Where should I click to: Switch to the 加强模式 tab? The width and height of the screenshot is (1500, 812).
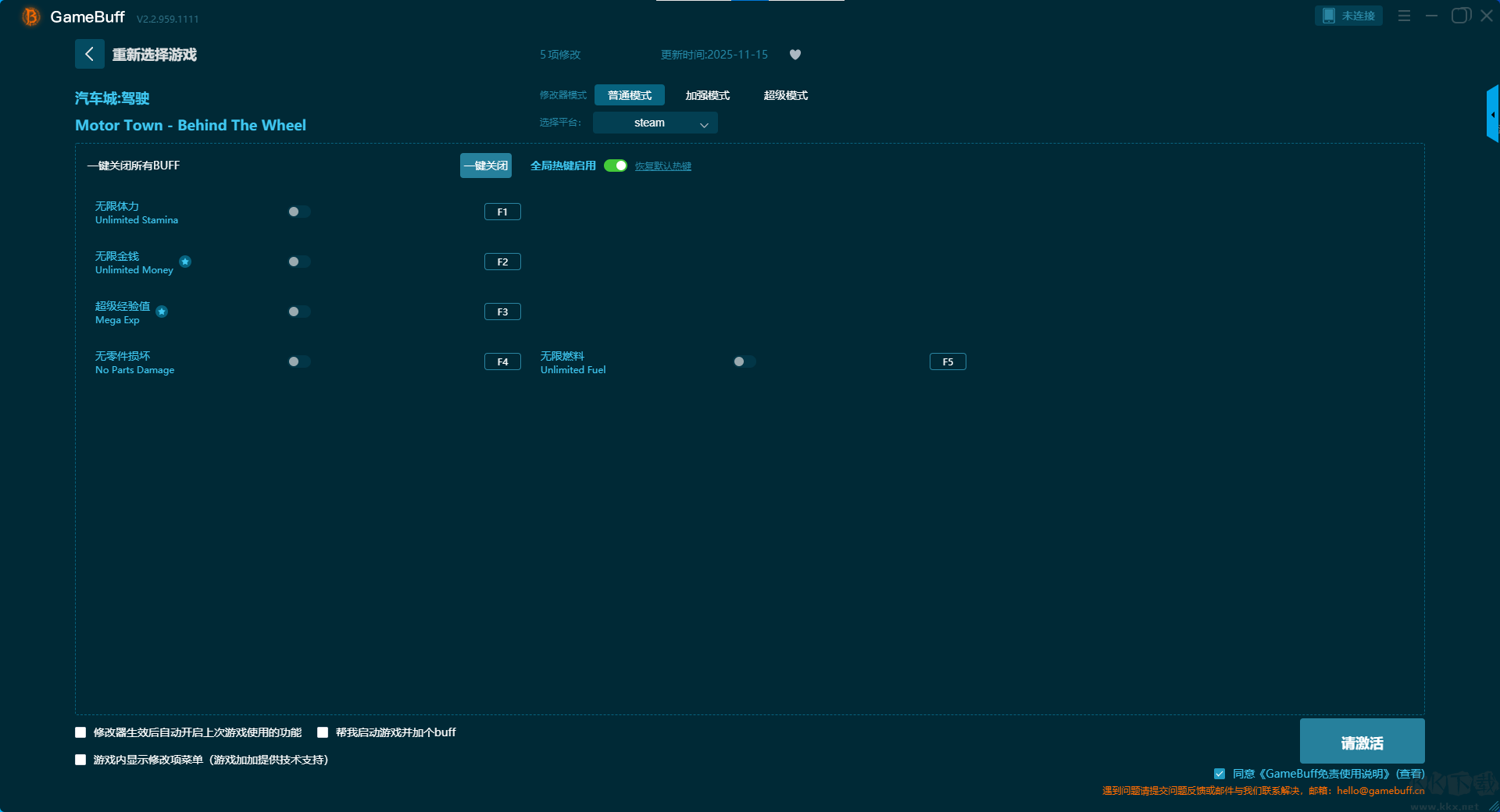tap(707, 95)
